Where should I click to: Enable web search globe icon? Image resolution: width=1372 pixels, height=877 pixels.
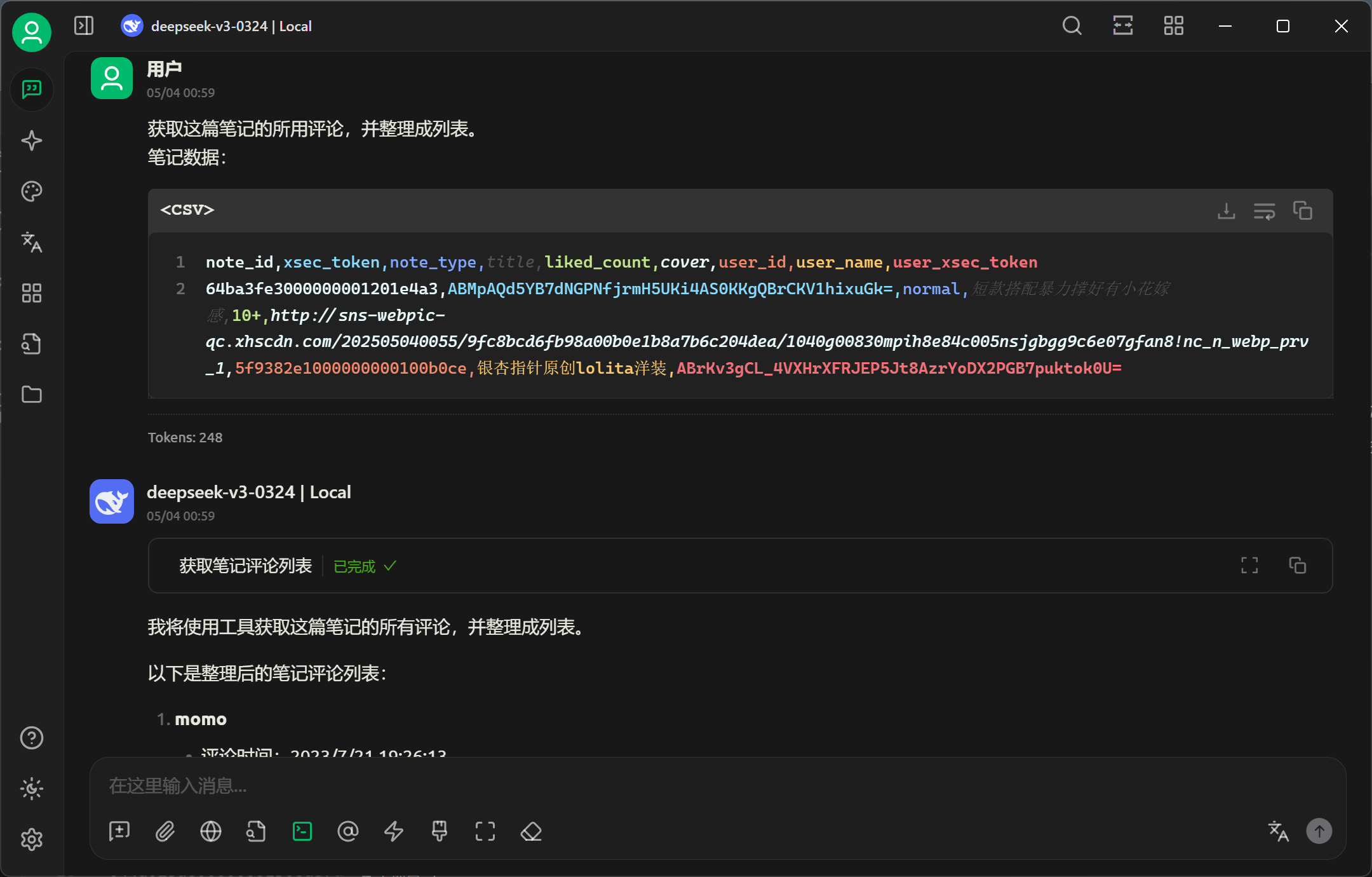click(211, 831)
